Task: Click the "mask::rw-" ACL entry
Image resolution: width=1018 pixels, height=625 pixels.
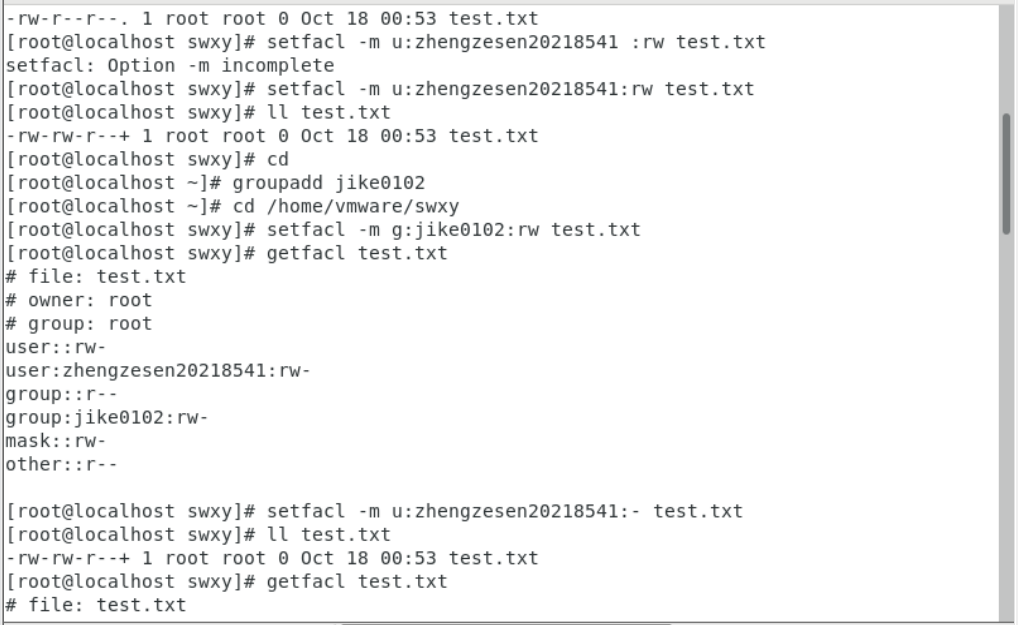Action: [x=56, y=441]
